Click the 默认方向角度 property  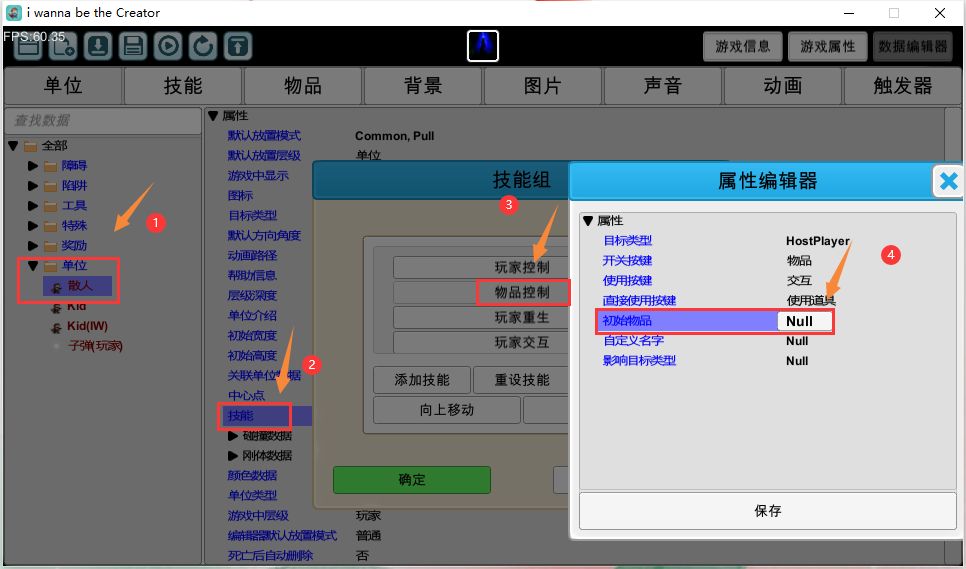point(264,235)
